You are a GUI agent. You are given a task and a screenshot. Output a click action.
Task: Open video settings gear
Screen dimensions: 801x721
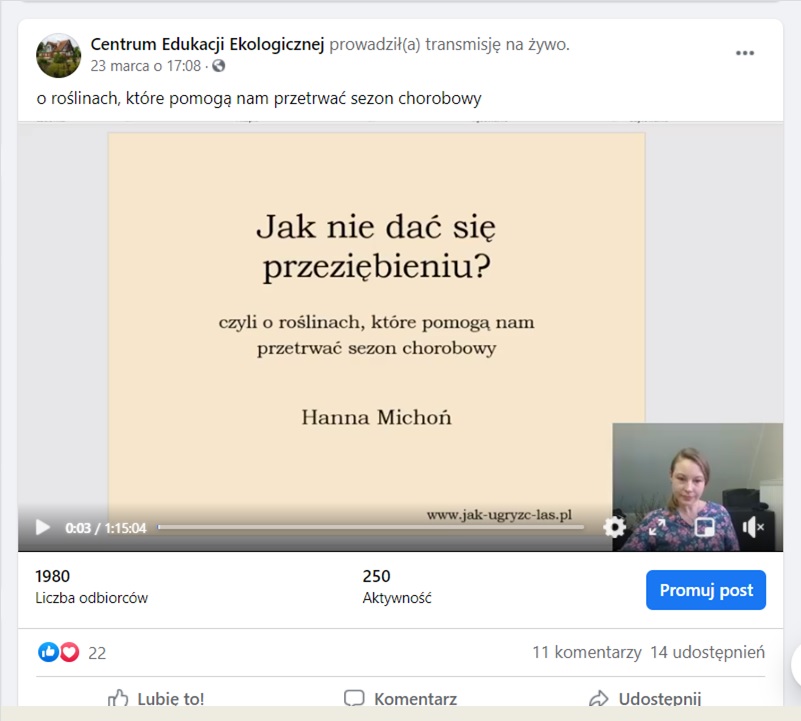(614, 527)
